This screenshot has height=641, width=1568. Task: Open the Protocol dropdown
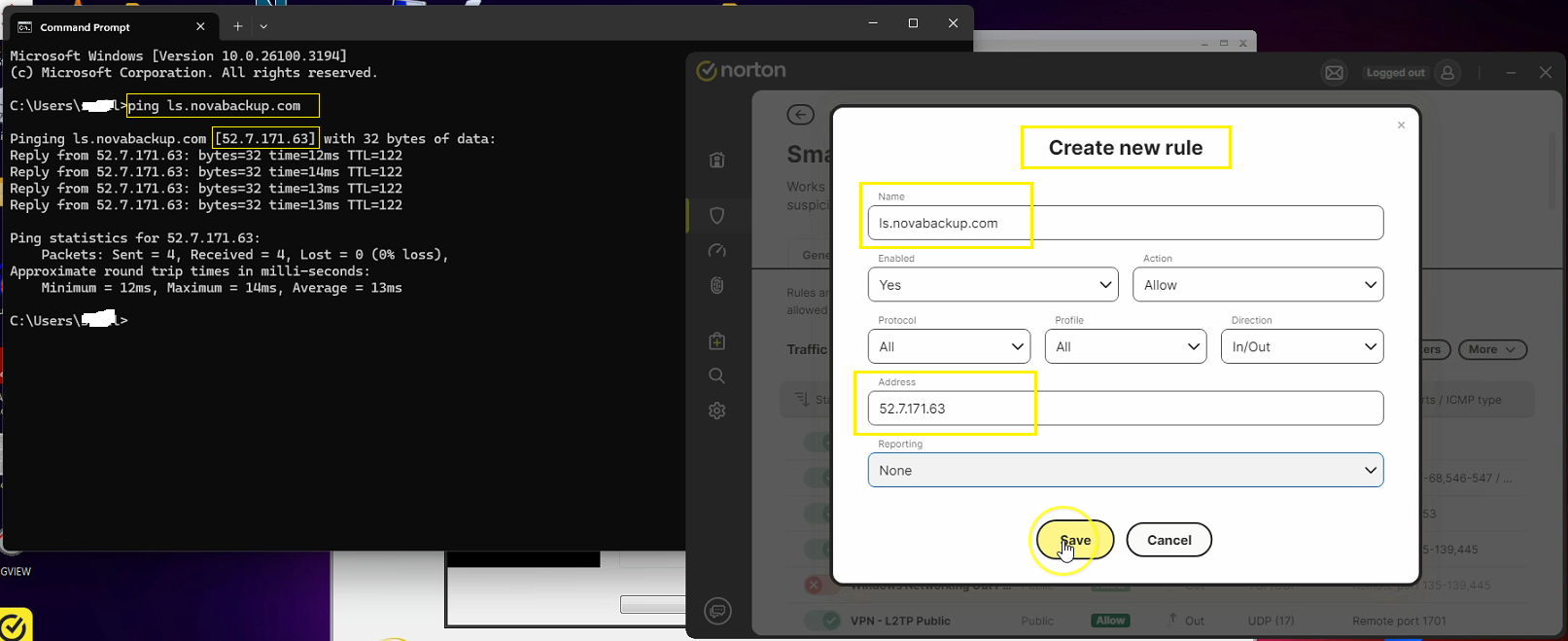(949, 346)
